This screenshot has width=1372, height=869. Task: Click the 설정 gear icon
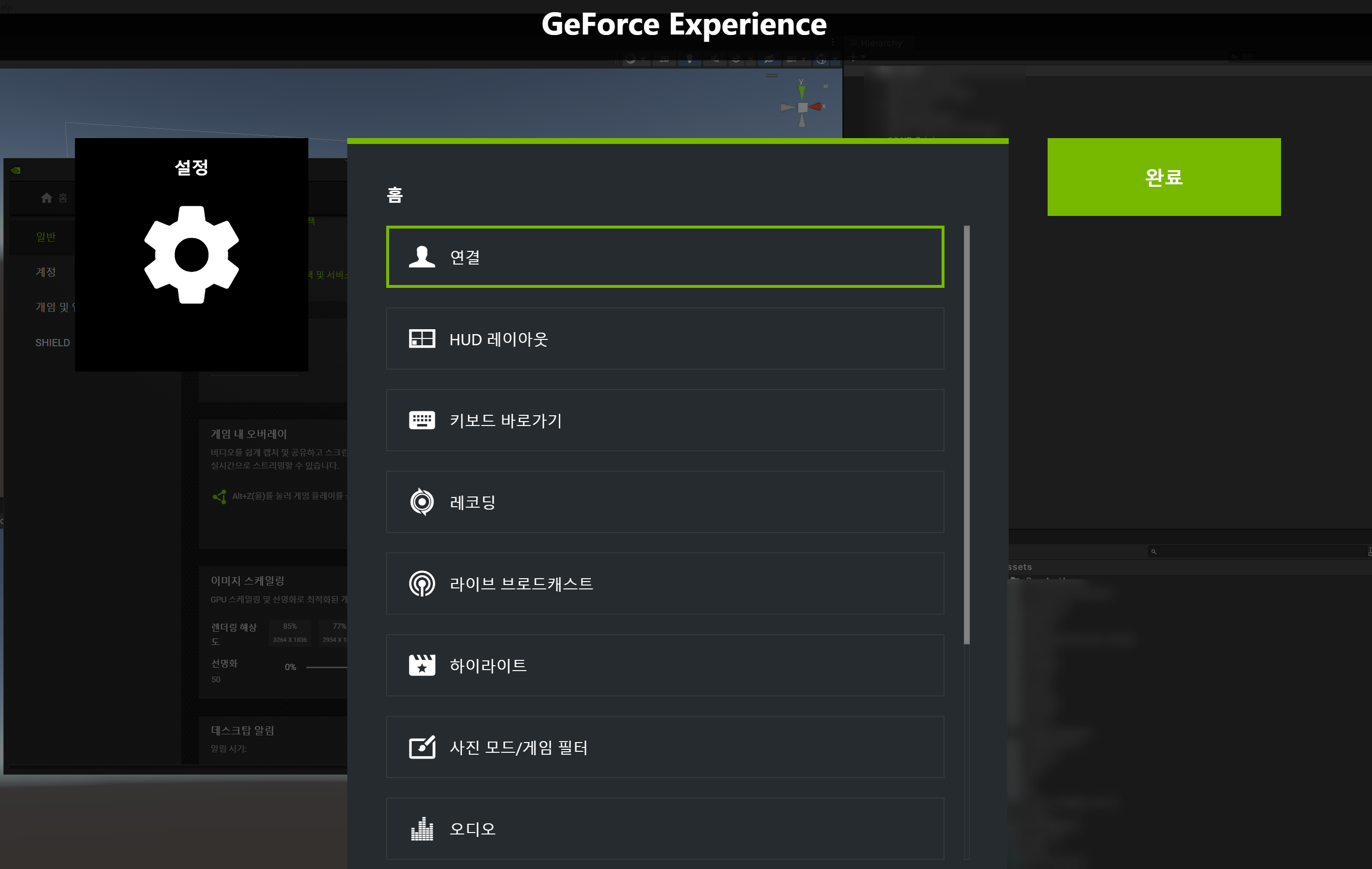tap(192, 255)
